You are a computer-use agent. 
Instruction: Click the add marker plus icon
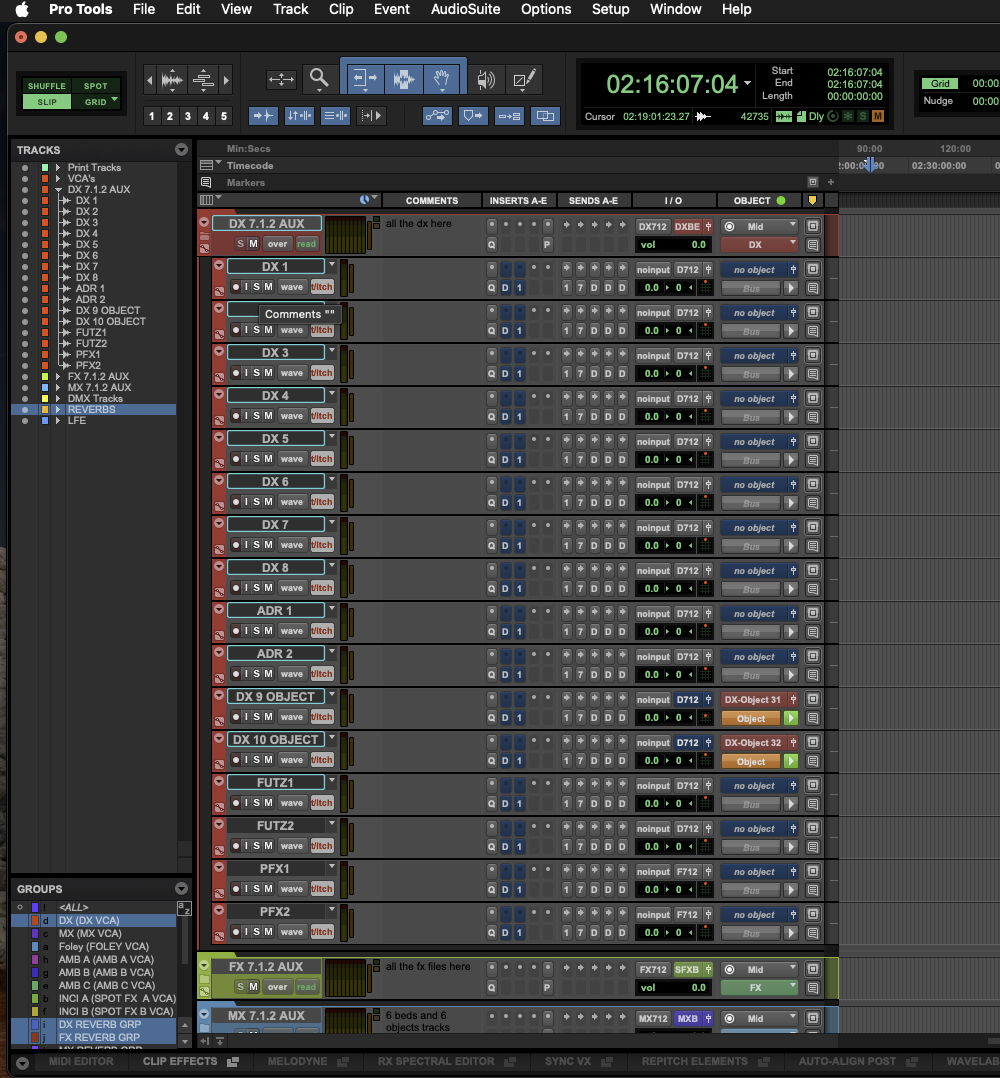tap(830, 182)
